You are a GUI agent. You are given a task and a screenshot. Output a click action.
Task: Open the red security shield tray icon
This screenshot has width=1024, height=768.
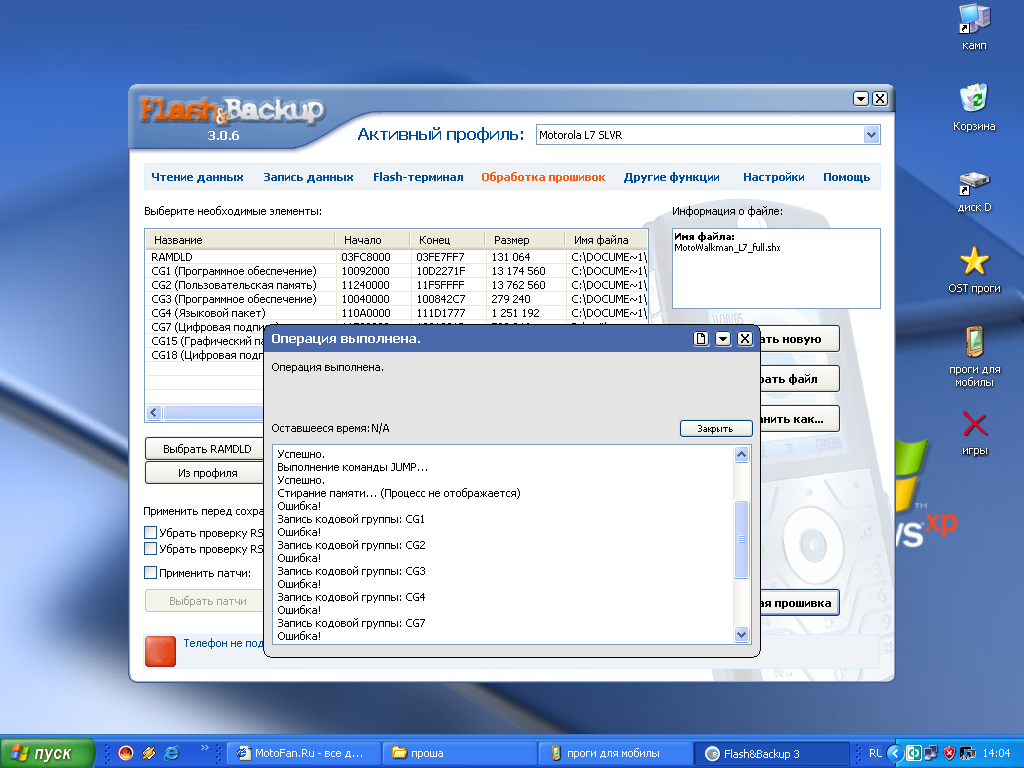click(949, 753)
